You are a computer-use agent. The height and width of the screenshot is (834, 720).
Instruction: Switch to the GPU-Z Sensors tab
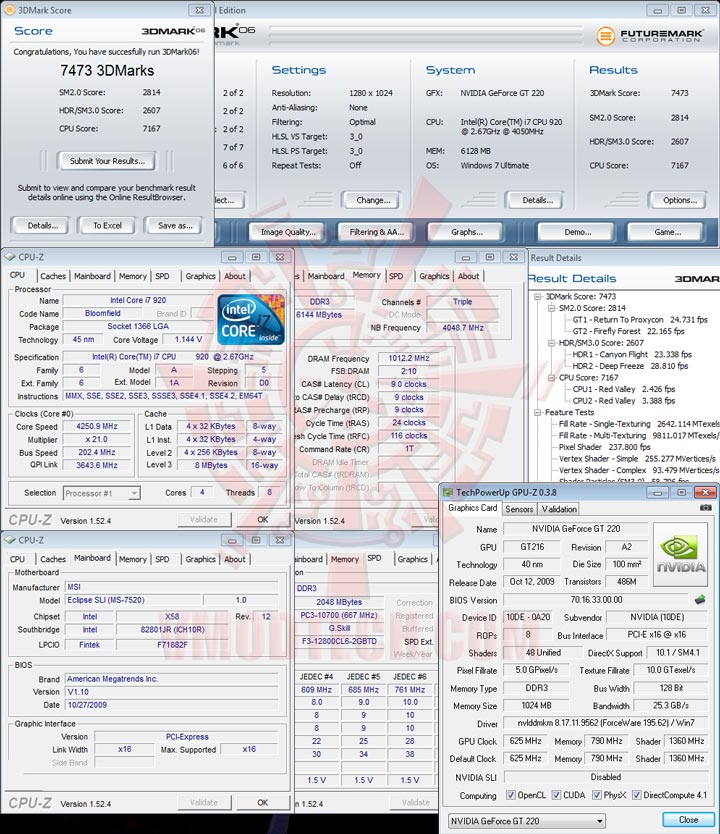point(519,509)
